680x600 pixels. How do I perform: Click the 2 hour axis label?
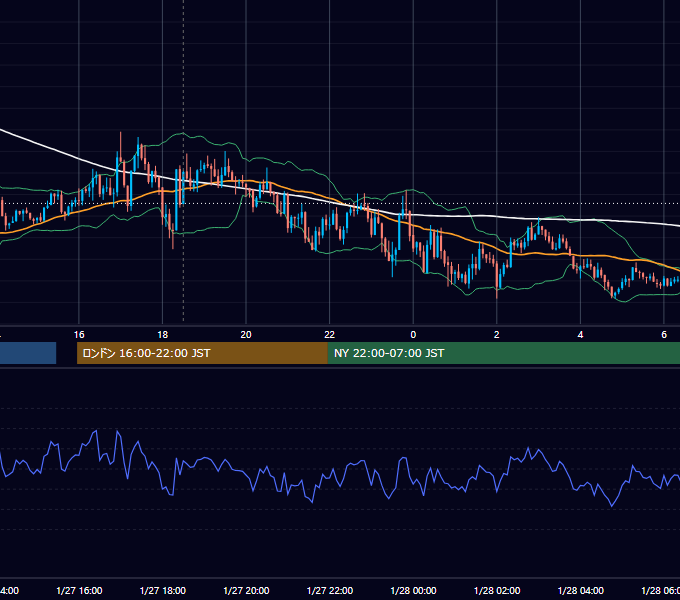pos(497,335)
